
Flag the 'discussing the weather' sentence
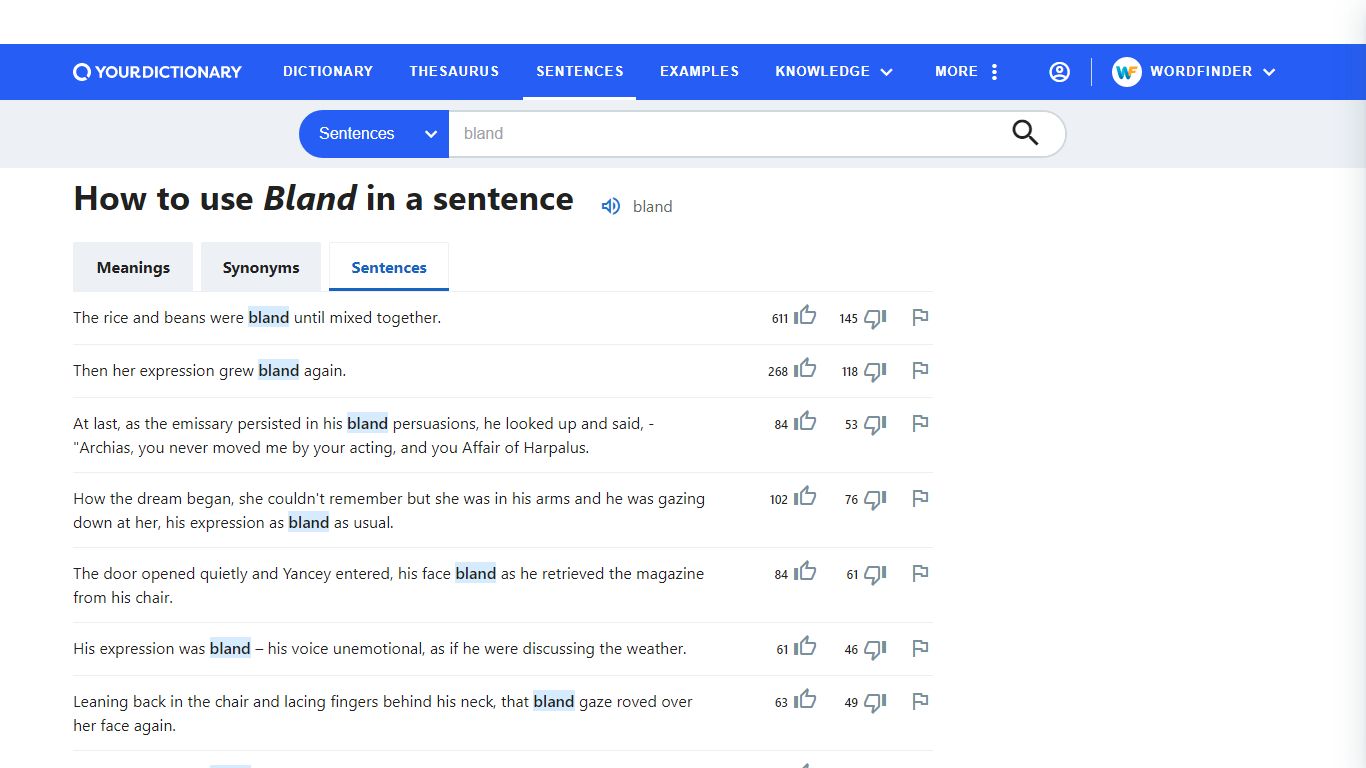point(920,649)
